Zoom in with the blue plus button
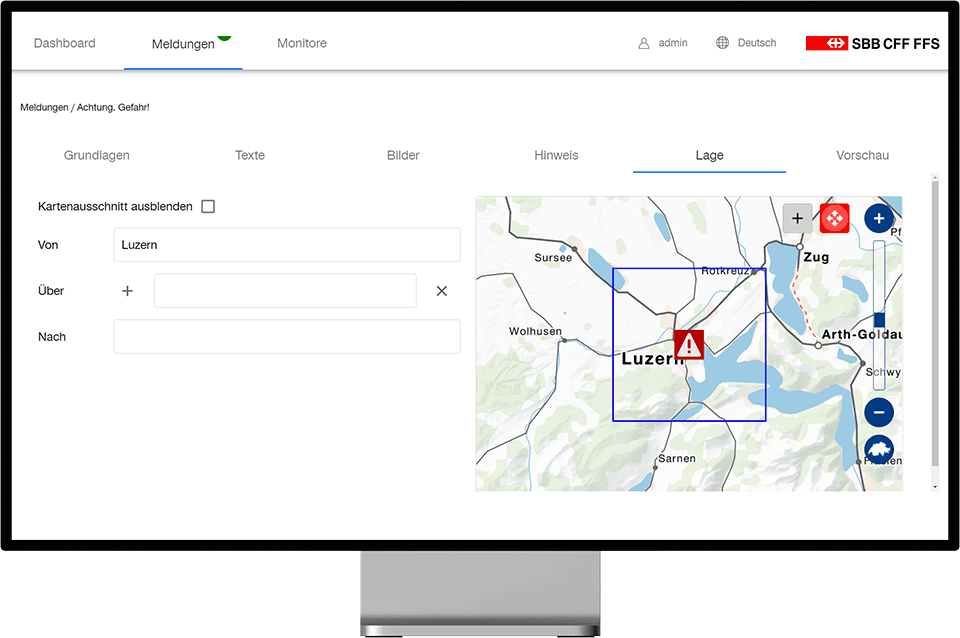Viewport: 960px width, 638px height. (878, 218)
